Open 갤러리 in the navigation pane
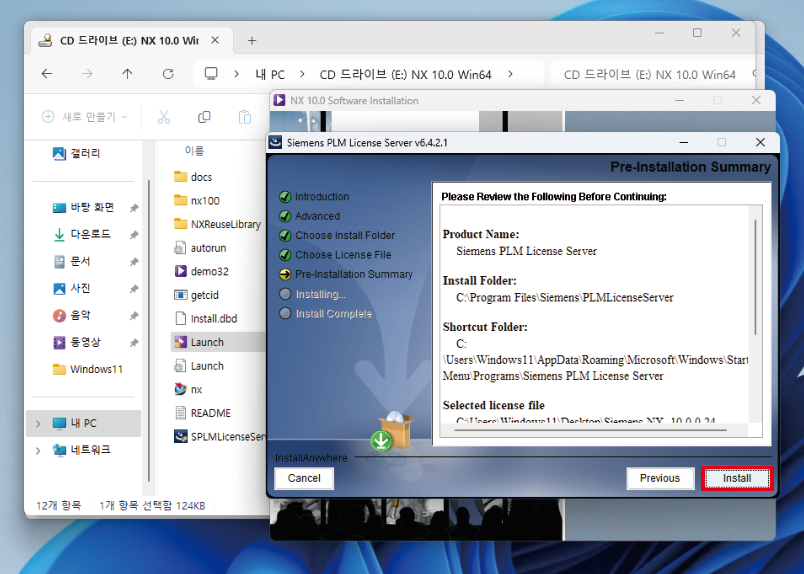 pos(77,153)
